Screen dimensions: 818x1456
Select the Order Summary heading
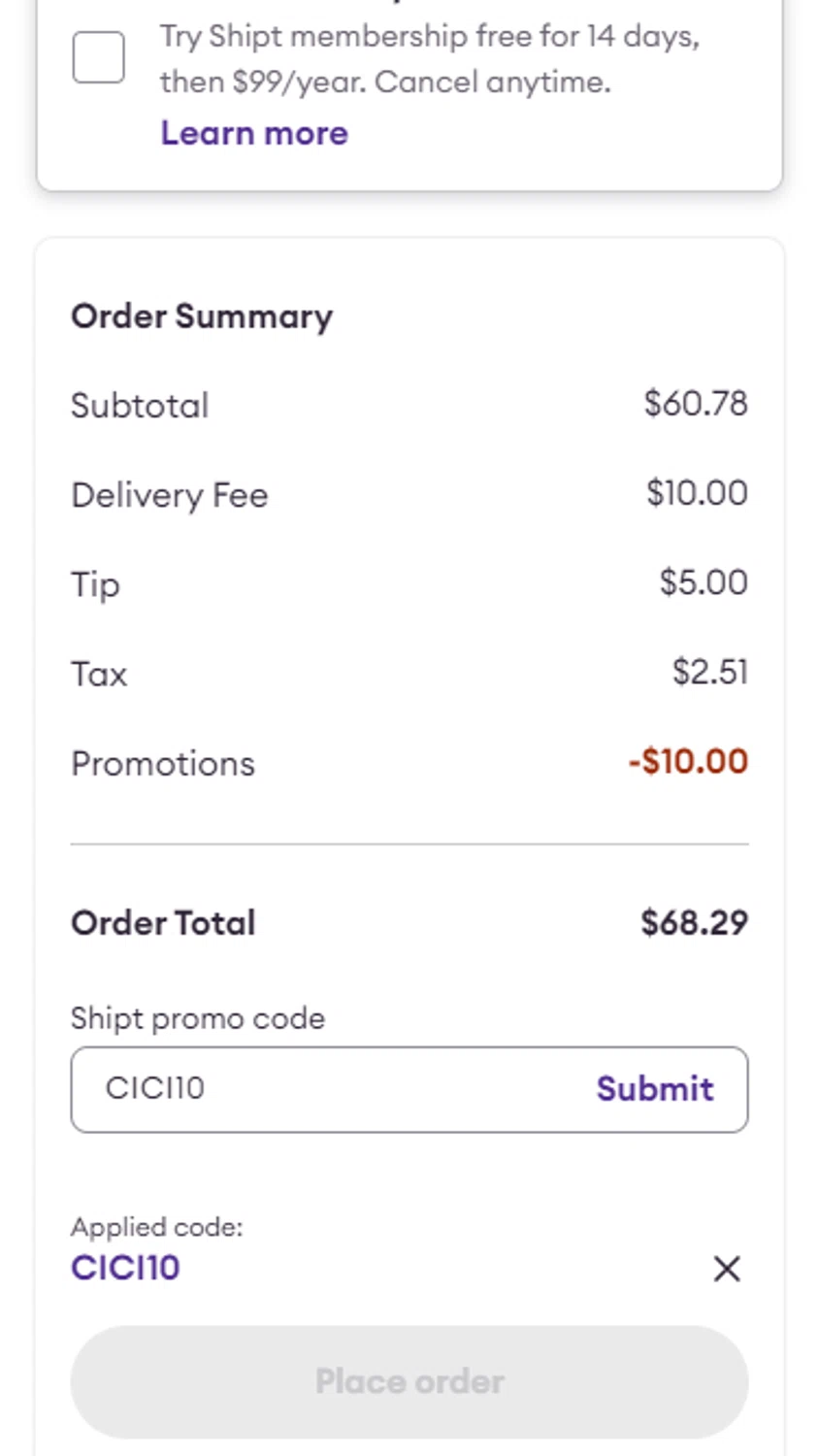pos(202,316)
